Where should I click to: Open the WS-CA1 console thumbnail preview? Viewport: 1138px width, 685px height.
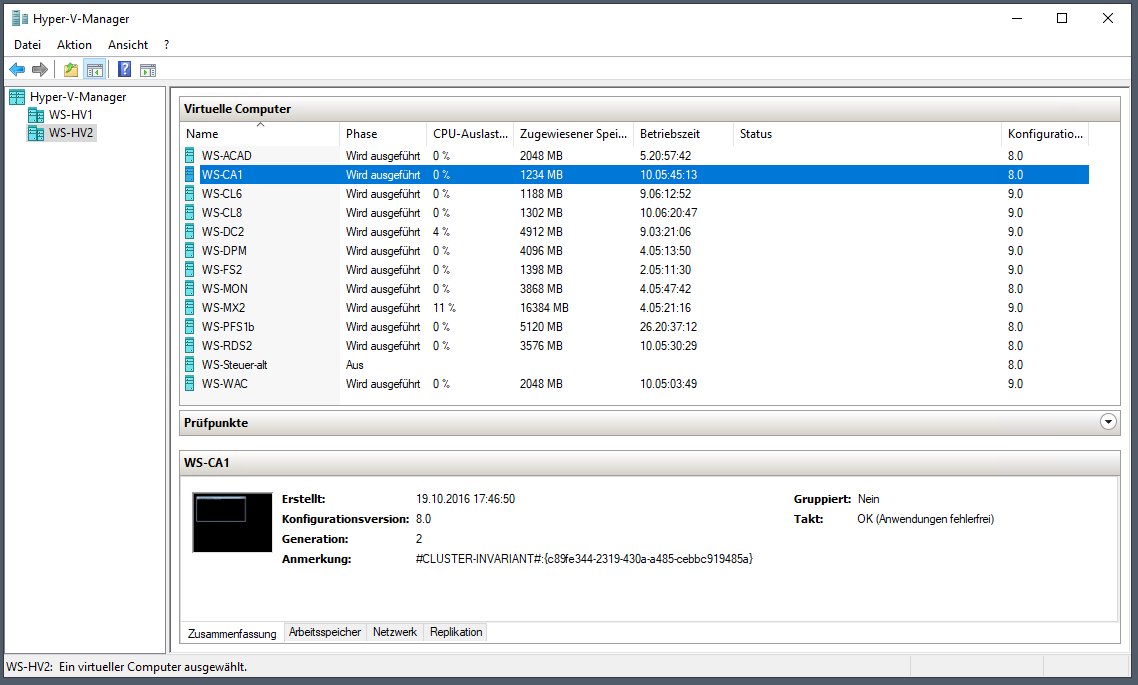[232, 522]
